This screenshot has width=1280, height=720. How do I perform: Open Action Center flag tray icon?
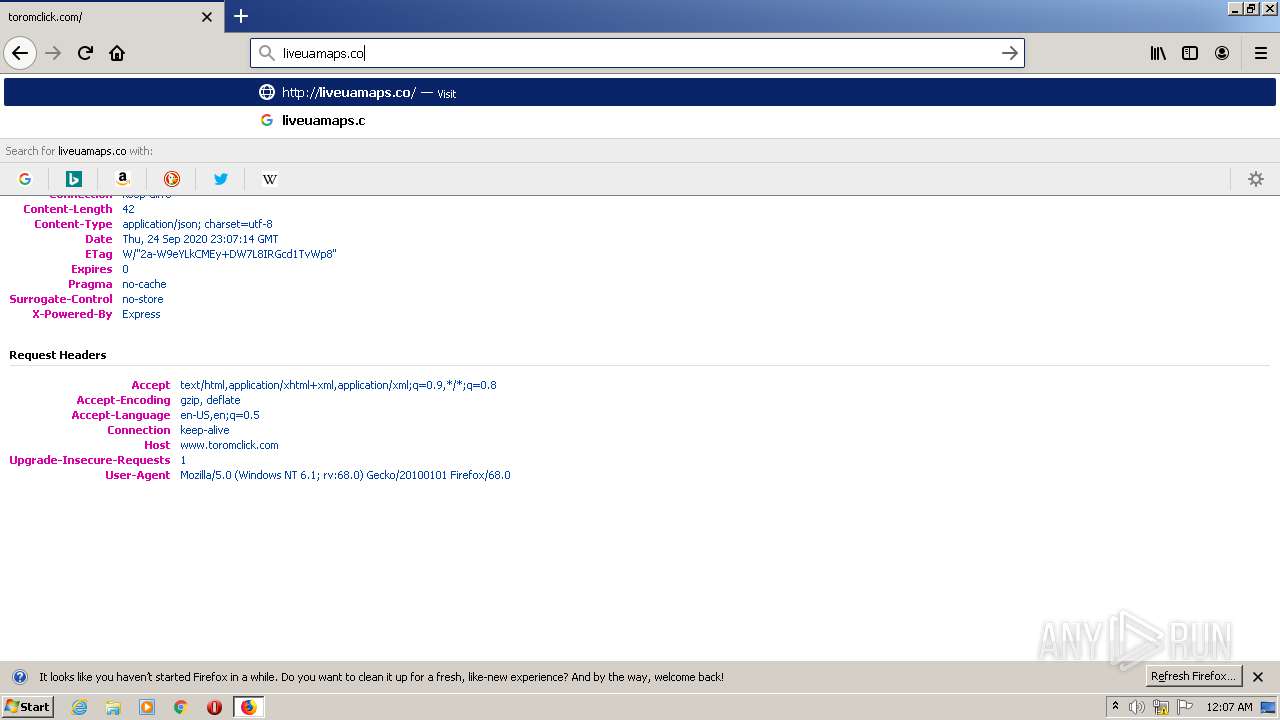[x=1185, y=707]
